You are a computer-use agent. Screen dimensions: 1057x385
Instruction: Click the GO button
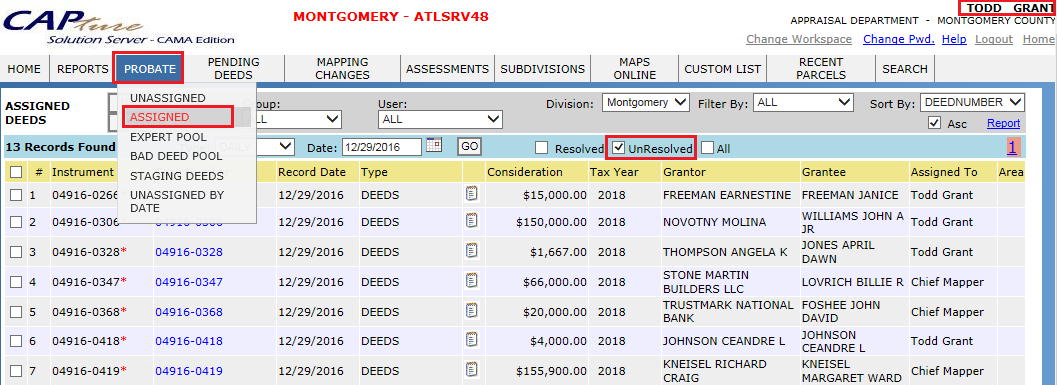469,147
